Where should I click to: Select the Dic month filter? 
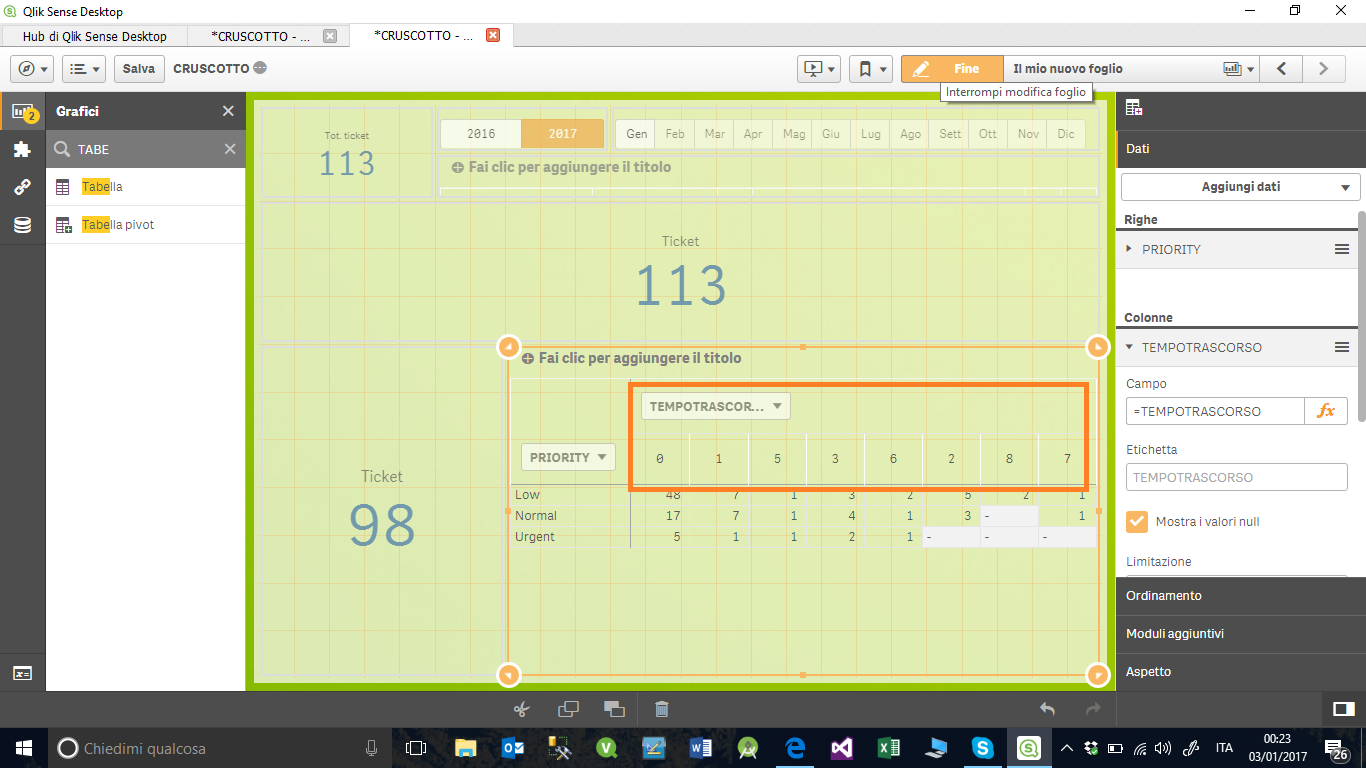click(x=1066, y=134)
